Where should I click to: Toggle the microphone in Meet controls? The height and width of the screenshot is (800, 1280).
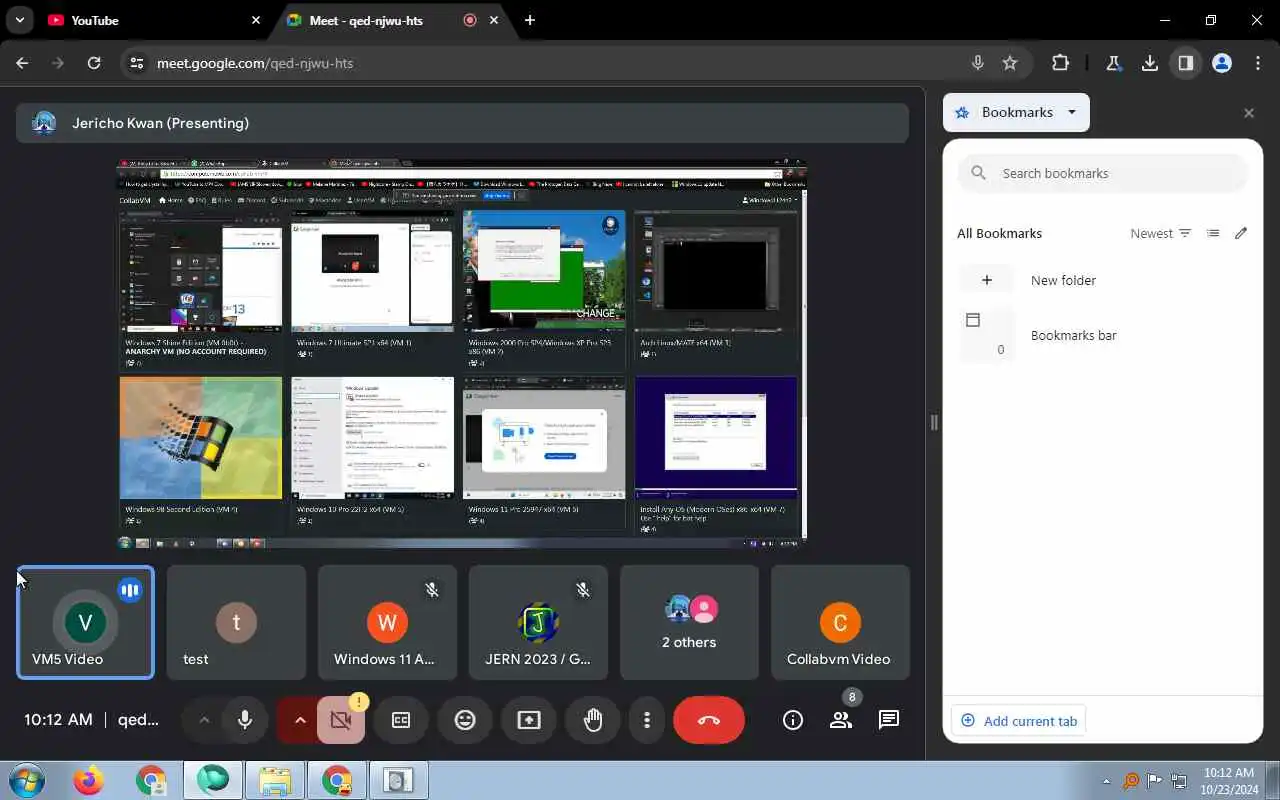245,720
